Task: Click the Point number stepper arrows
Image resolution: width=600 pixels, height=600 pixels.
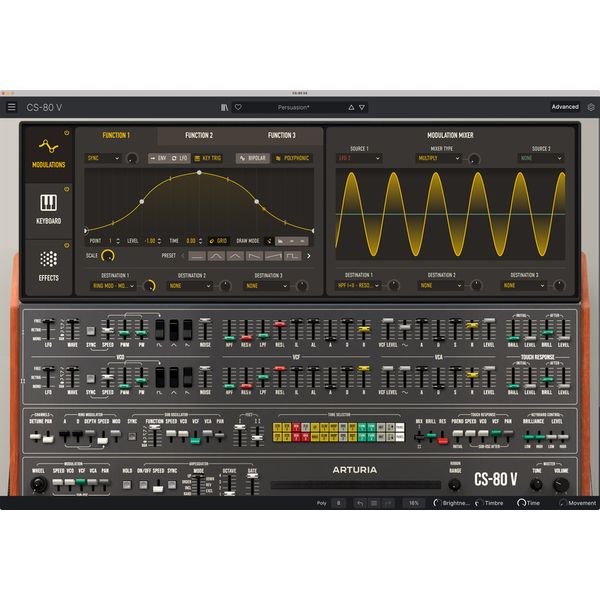Action: click(x=118, y=241)
